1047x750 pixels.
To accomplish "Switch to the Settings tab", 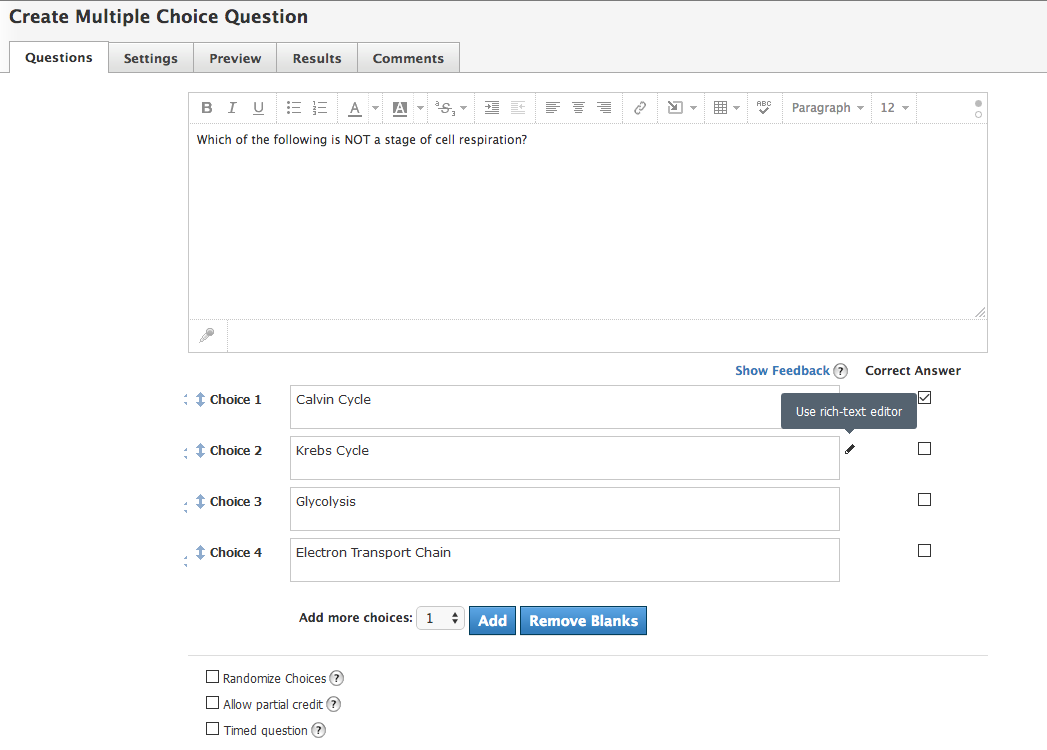I will (150, 58).
